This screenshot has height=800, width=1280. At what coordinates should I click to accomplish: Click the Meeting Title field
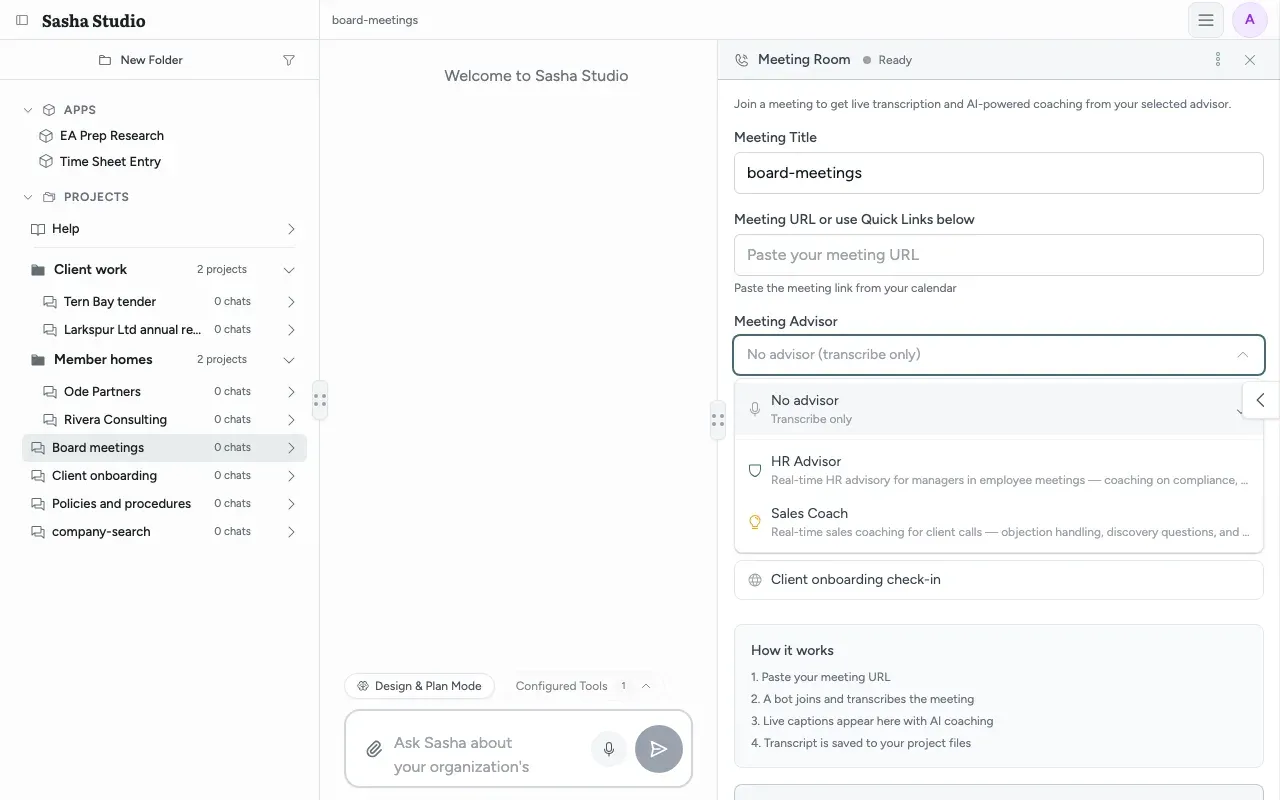999,173
